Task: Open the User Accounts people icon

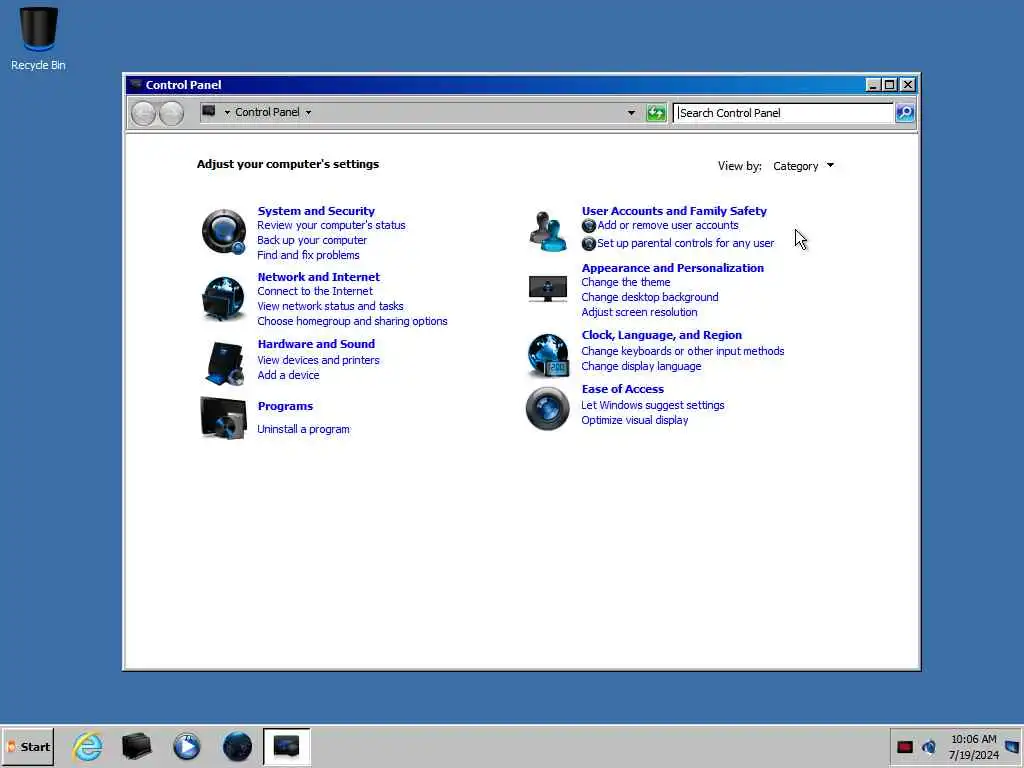Action: coord(547,231)
